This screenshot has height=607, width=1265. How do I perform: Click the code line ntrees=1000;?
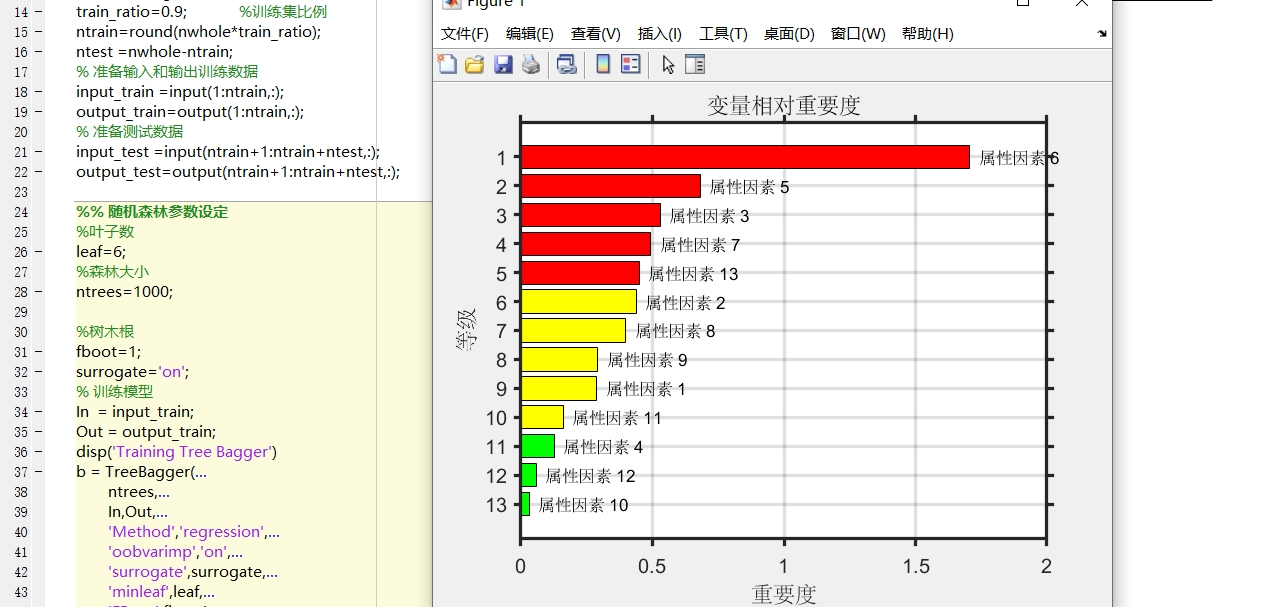pos(124,292)
